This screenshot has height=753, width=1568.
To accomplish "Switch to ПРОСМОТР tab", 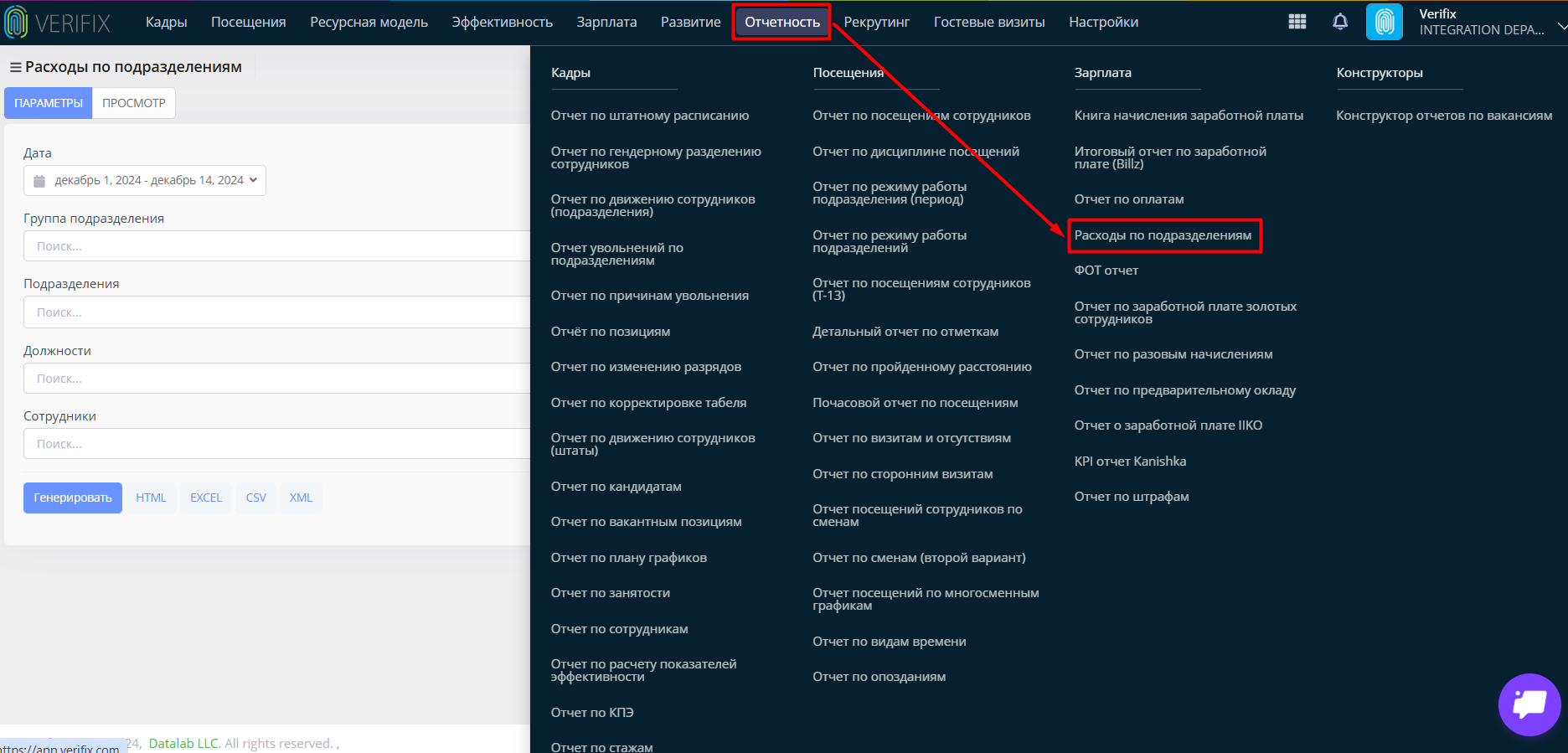I will tap(134, 103).
